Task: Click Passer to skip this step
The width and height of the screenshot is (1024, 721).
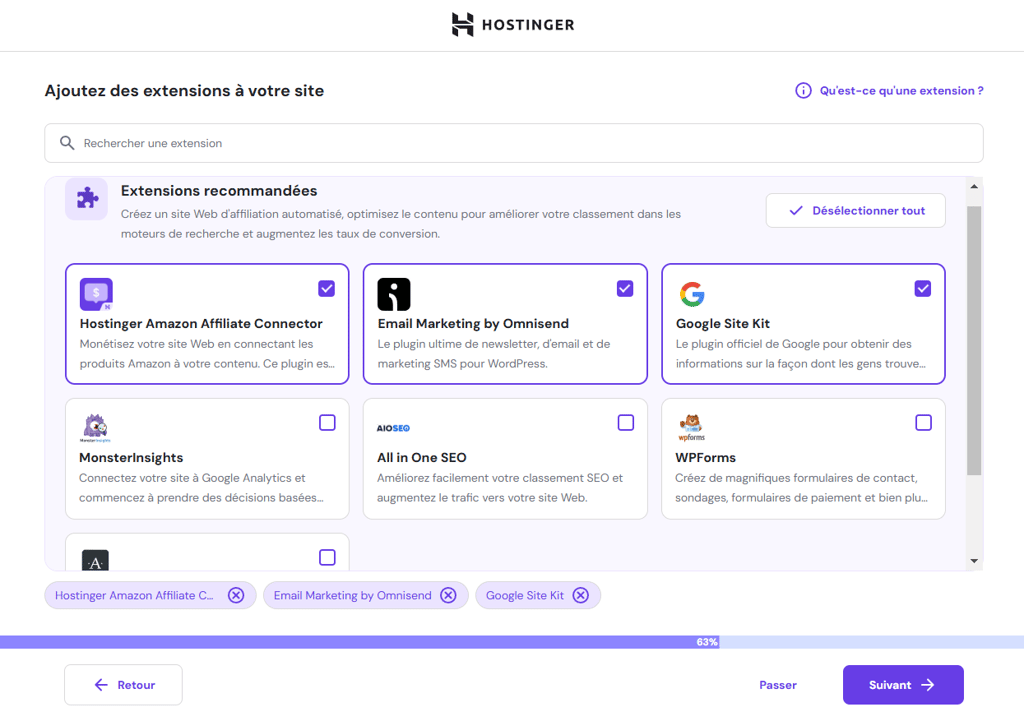Action: (x=778, y=685)
